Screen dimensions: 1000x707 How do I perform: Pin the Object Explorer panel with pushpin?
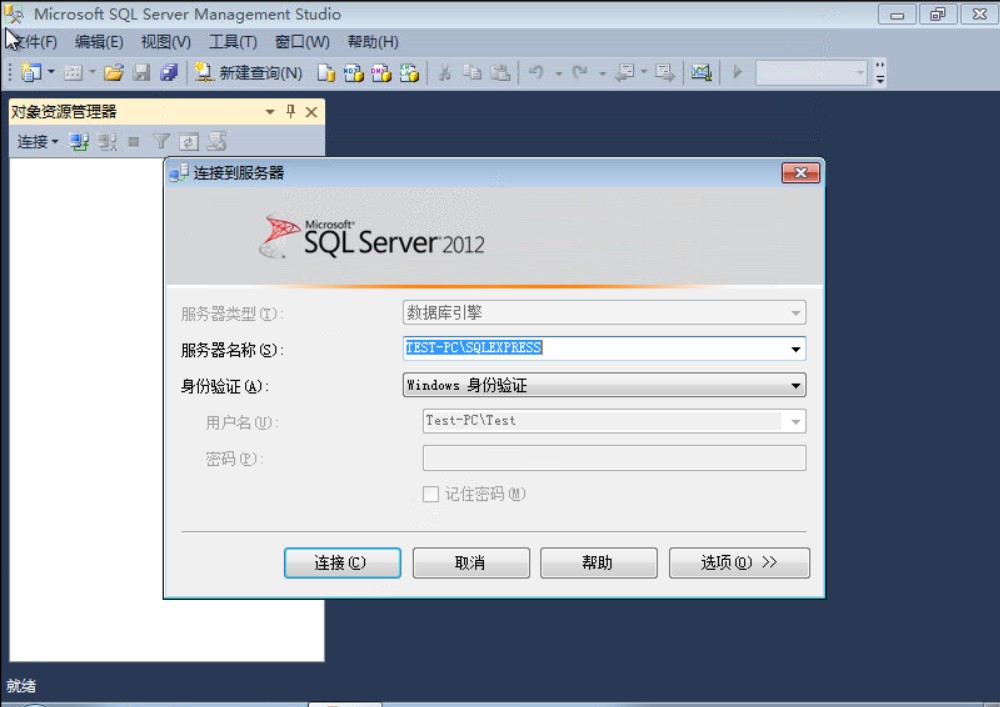(291, 112)
